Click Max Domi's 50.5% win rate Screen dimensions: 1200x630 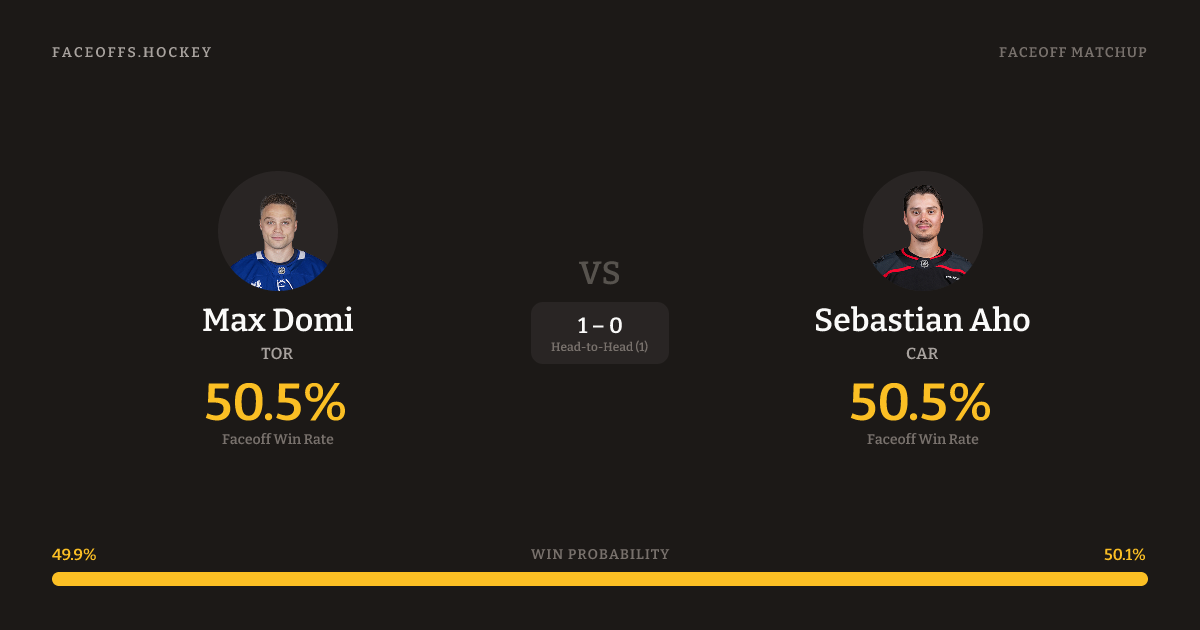tap(275, 402)
